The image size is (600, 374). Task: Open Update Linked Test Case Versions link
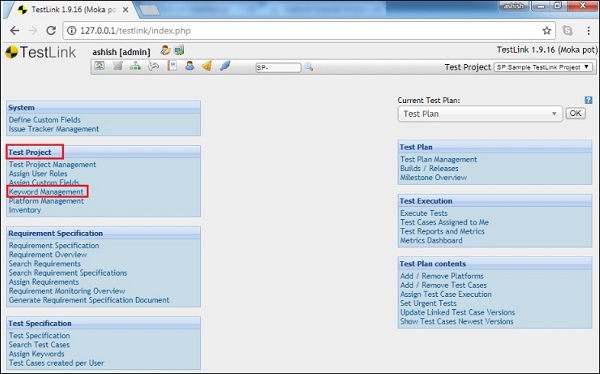tap(458, 312)
